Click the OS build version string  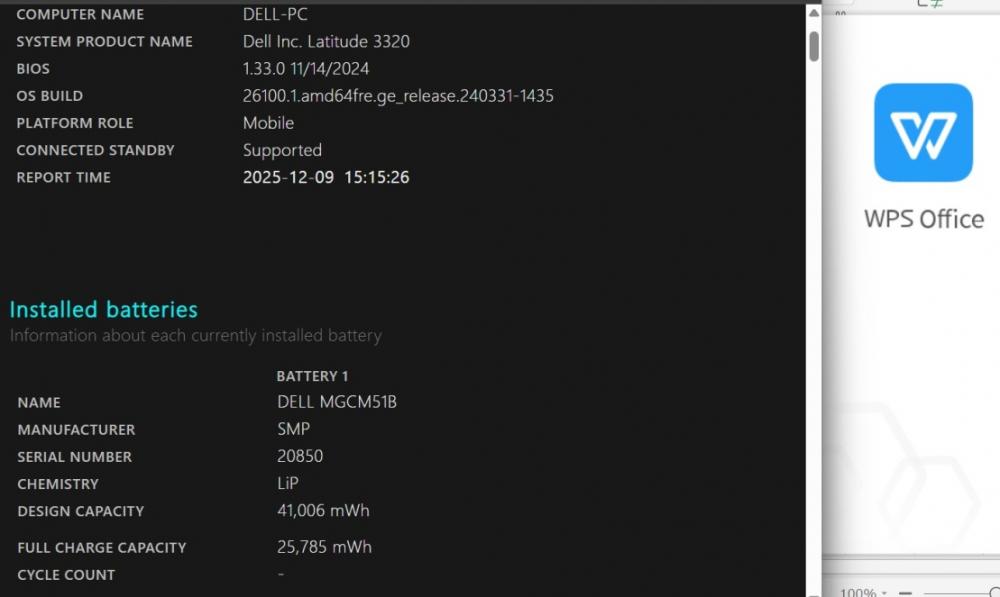[x=398, y=96]
